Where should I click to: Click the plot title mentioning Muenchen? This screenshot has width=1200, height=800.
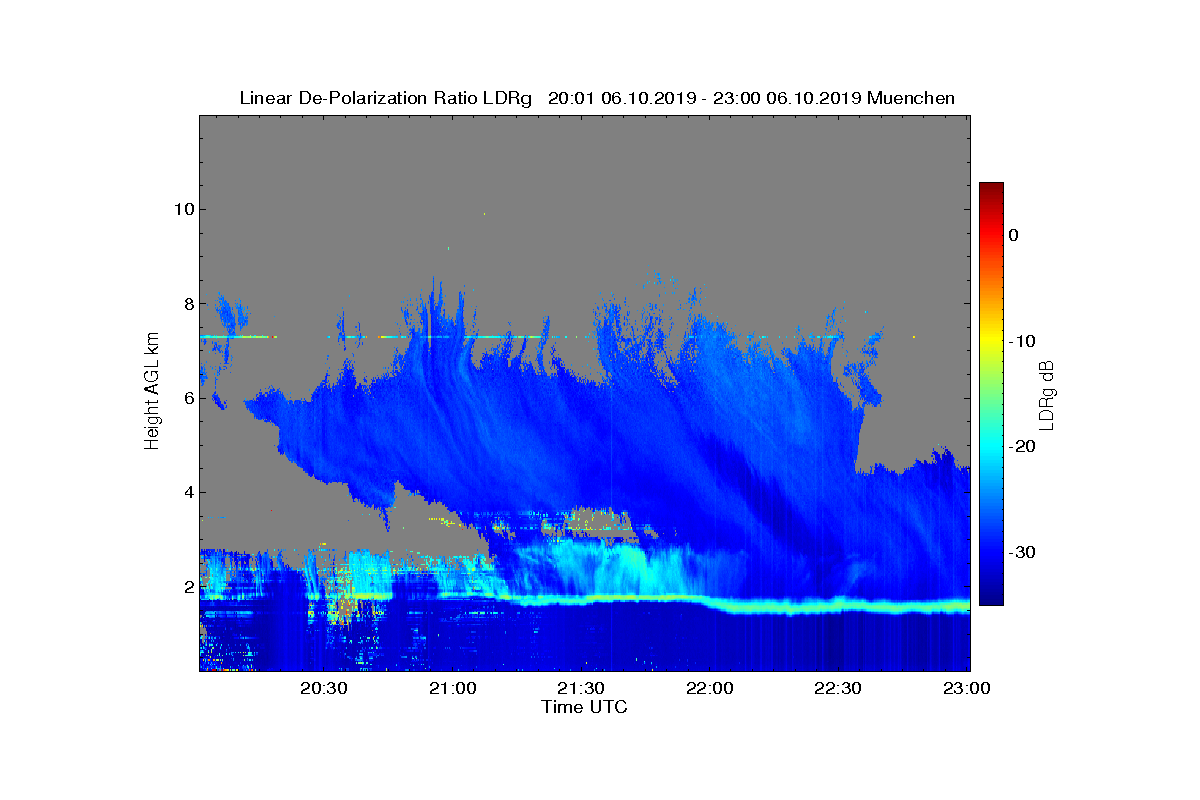597,98
